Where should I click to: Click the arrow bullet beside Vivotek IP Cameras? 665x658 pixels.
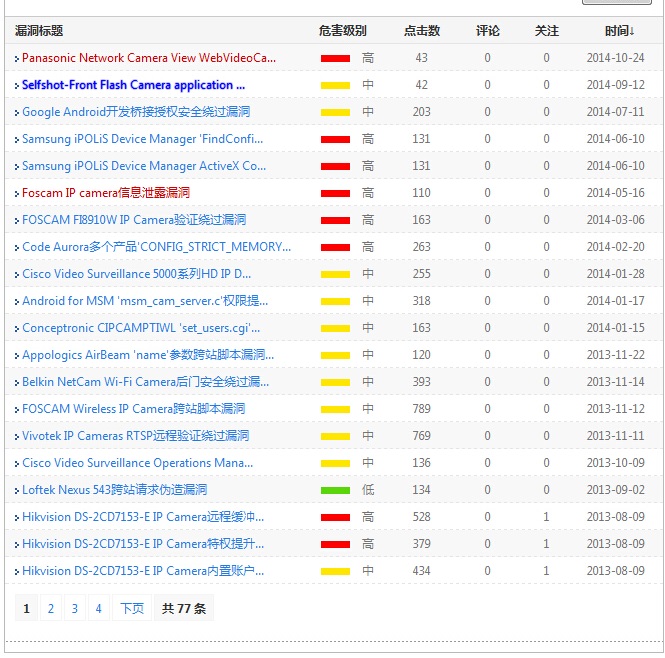tap(17, 437)
